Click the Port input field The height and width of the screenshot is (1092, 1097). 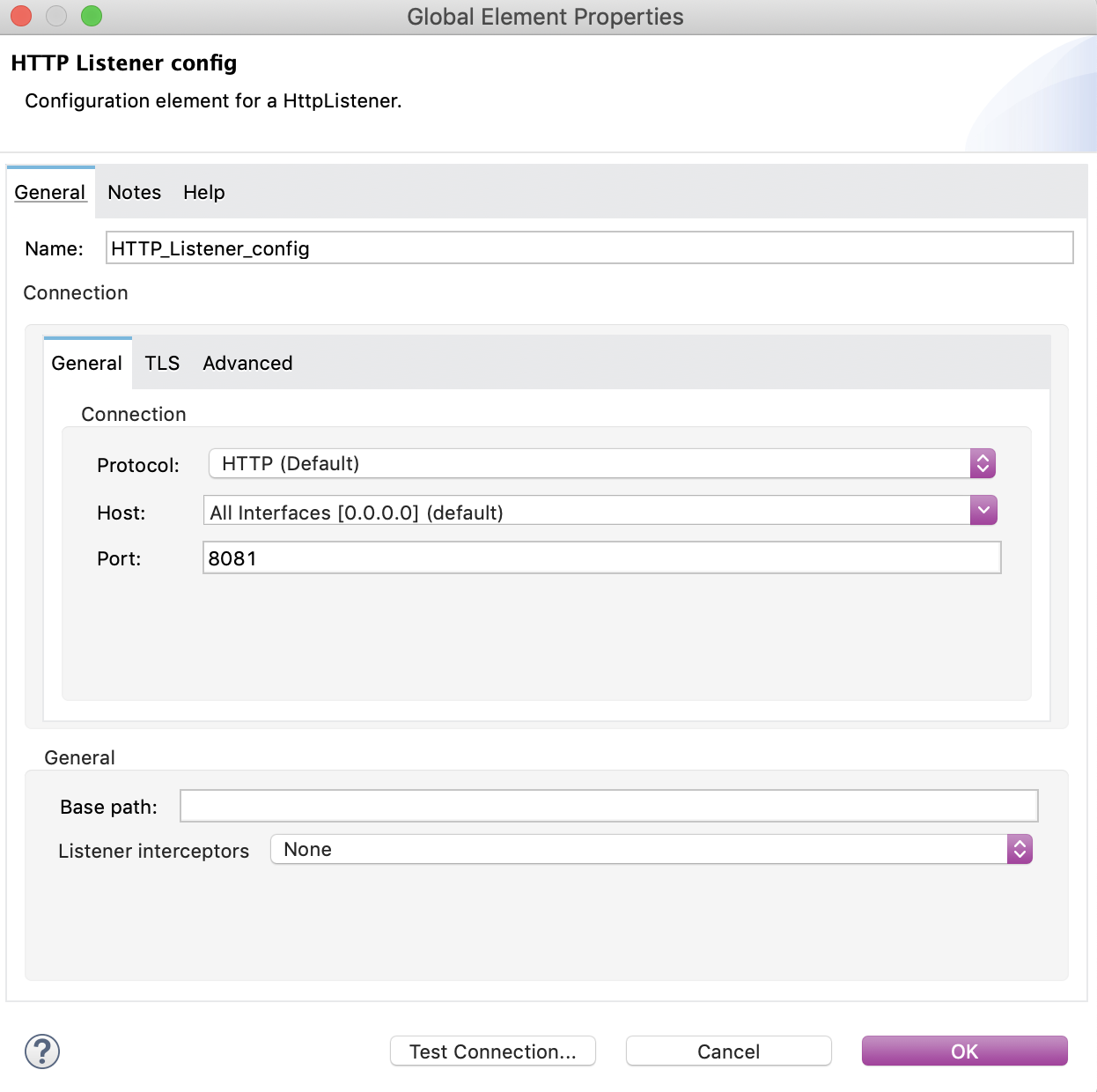pos(600,557)
